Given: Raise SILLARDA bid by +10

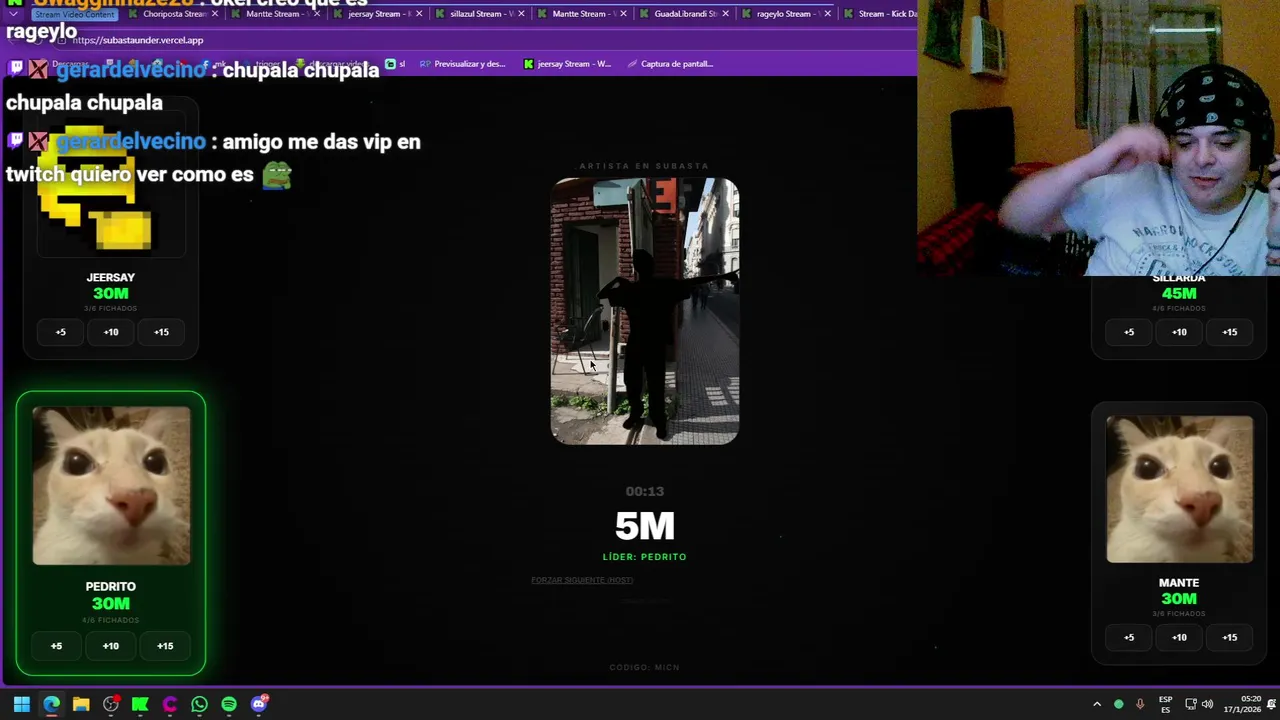Looking at the screenshot, I should (1179, 332).
